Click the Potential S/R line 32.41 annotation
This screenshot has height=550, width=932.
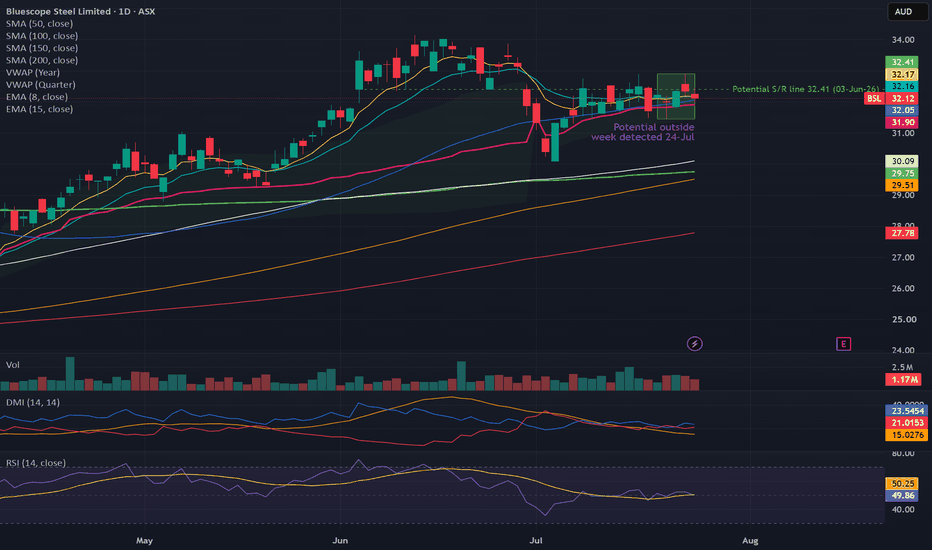pos(805,89)
